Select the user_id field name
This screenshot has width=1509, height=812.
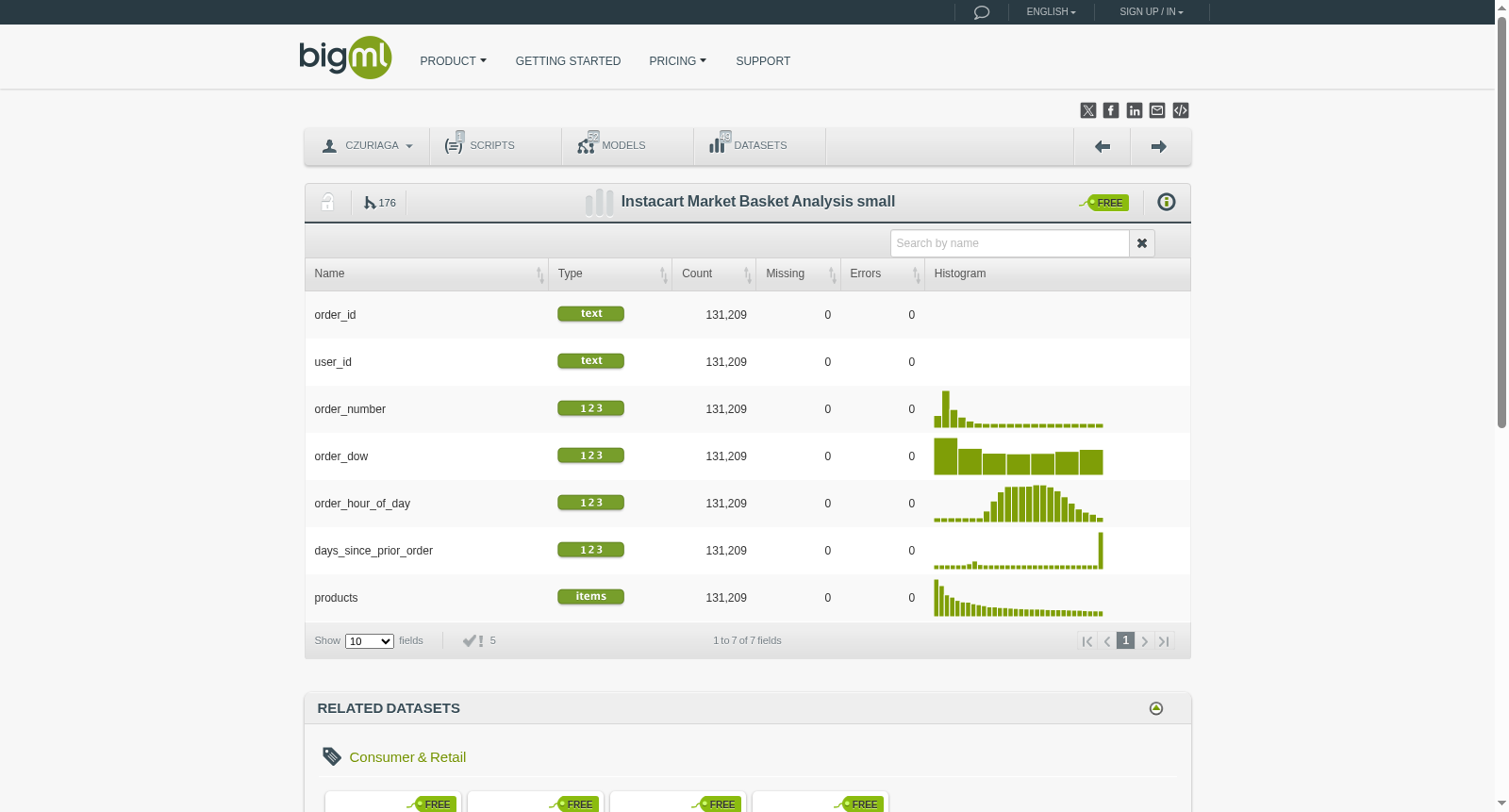click(x=333, y=362)
